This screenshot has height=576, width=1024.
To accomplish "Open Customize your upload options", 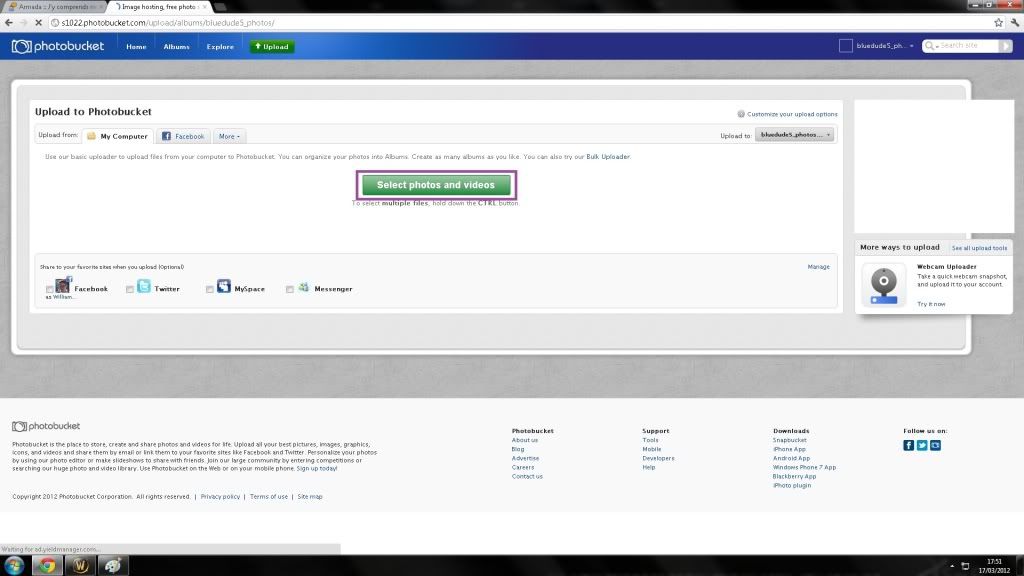I will (x=792, y=114).
